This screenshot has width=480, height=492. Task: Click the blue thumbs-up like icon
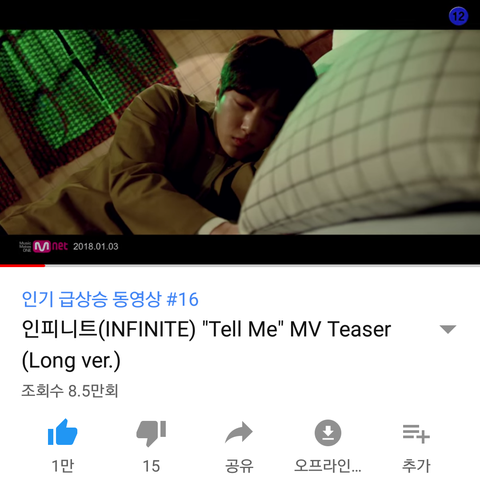point(62,432)
